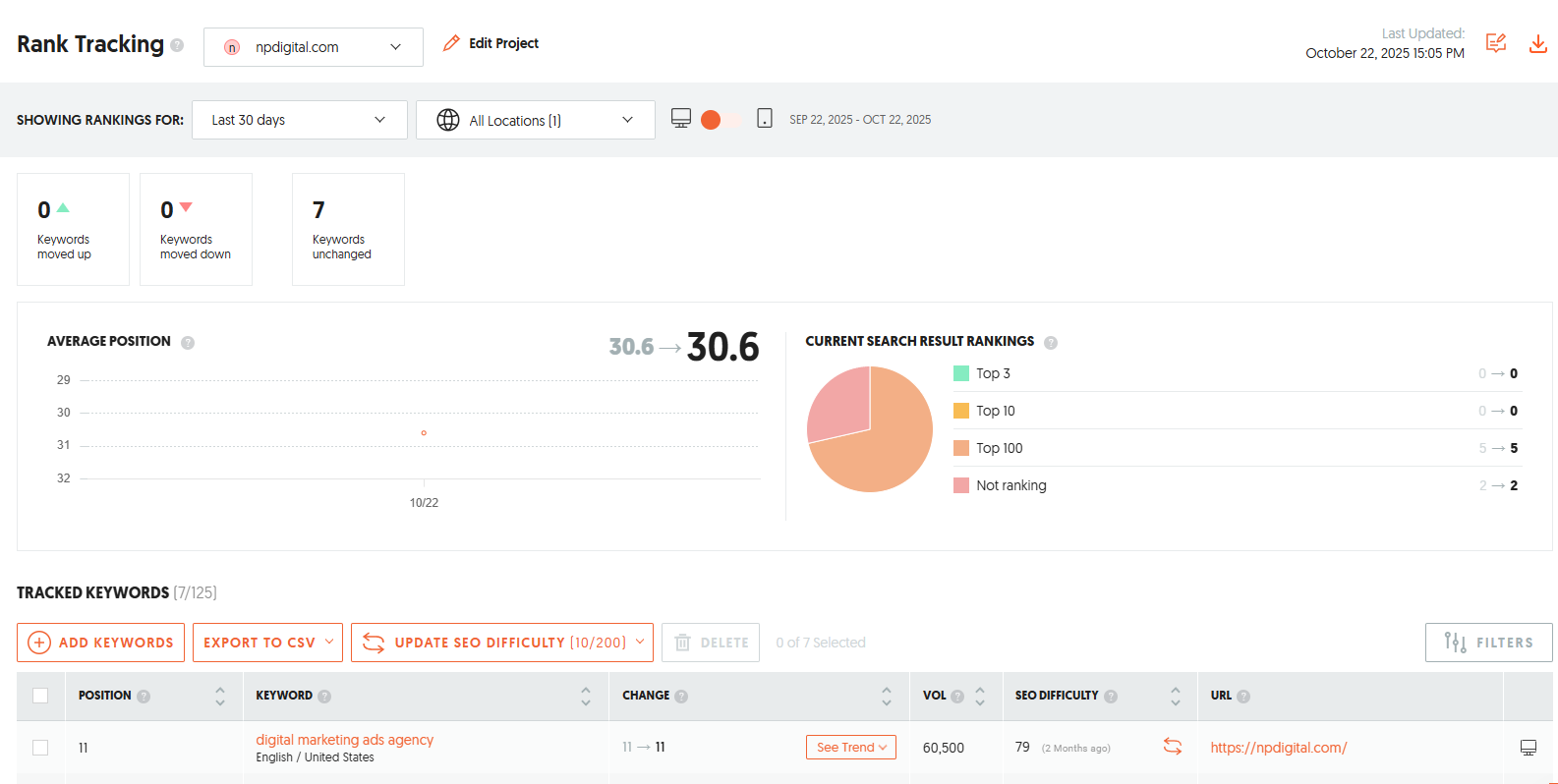The width and height of the screenshot is (1558, 784).
Task: Click the plus icon in Add Keywords
Action: [39, 643]
